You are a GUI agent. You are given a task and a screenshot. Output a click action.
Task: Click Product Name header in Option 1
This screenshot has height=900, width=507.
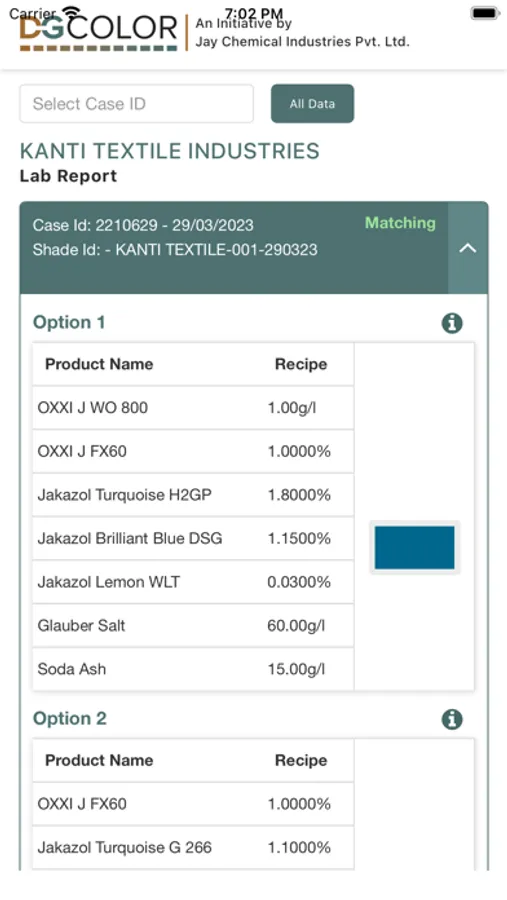tap(99, 364)
